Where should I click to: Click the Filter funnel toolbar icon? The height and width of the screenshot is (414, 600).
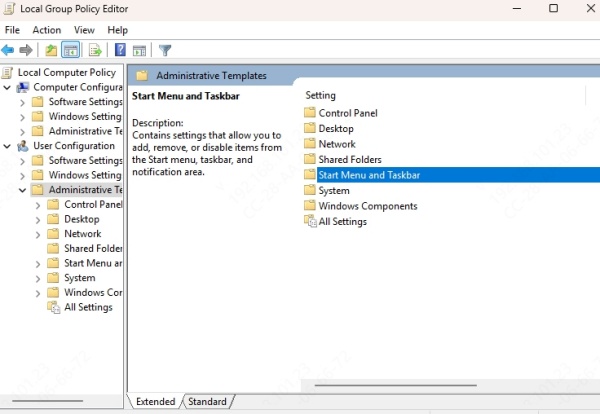[165, 50]
